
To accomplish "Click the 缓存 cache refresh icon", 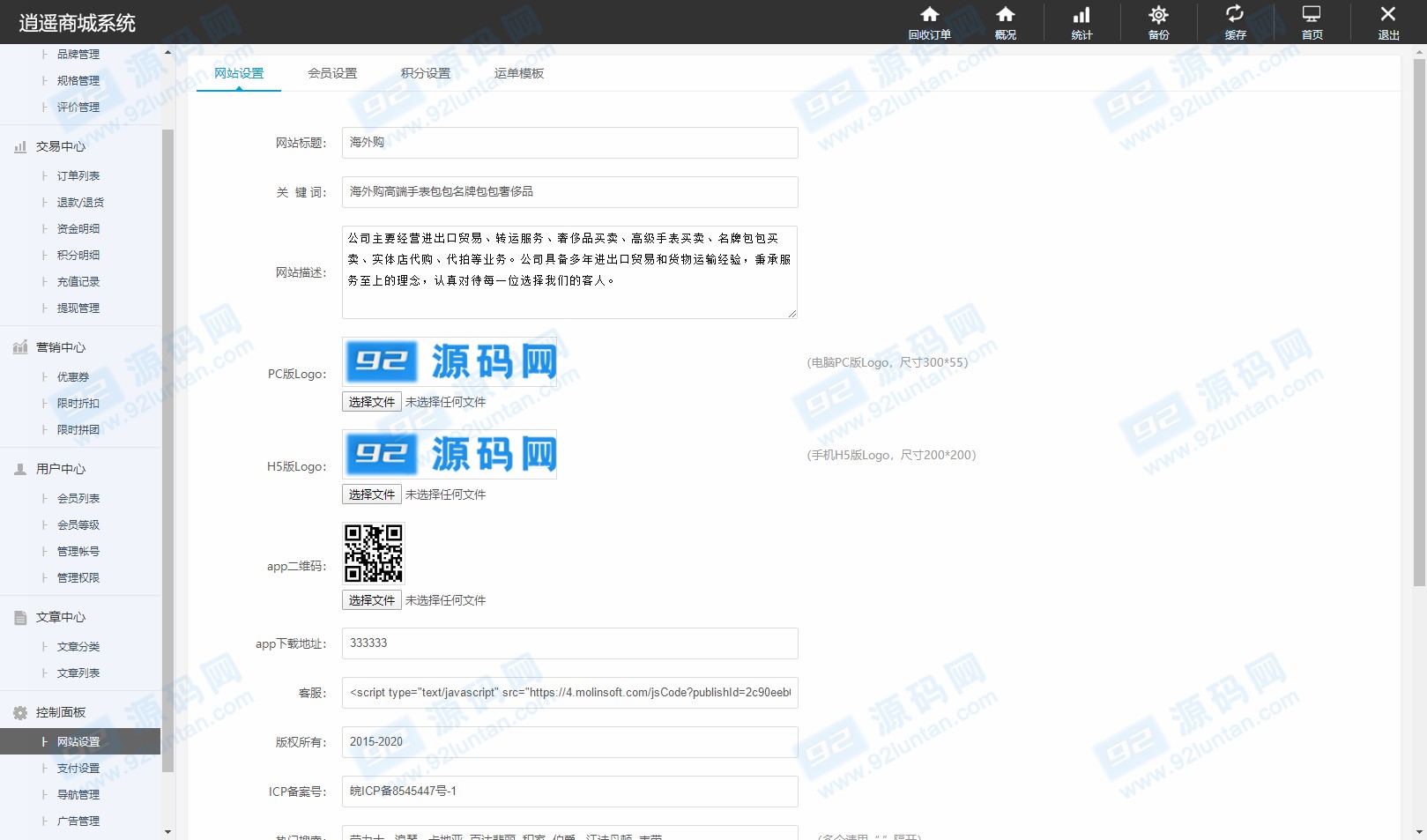I will (x=1235, y=22).
